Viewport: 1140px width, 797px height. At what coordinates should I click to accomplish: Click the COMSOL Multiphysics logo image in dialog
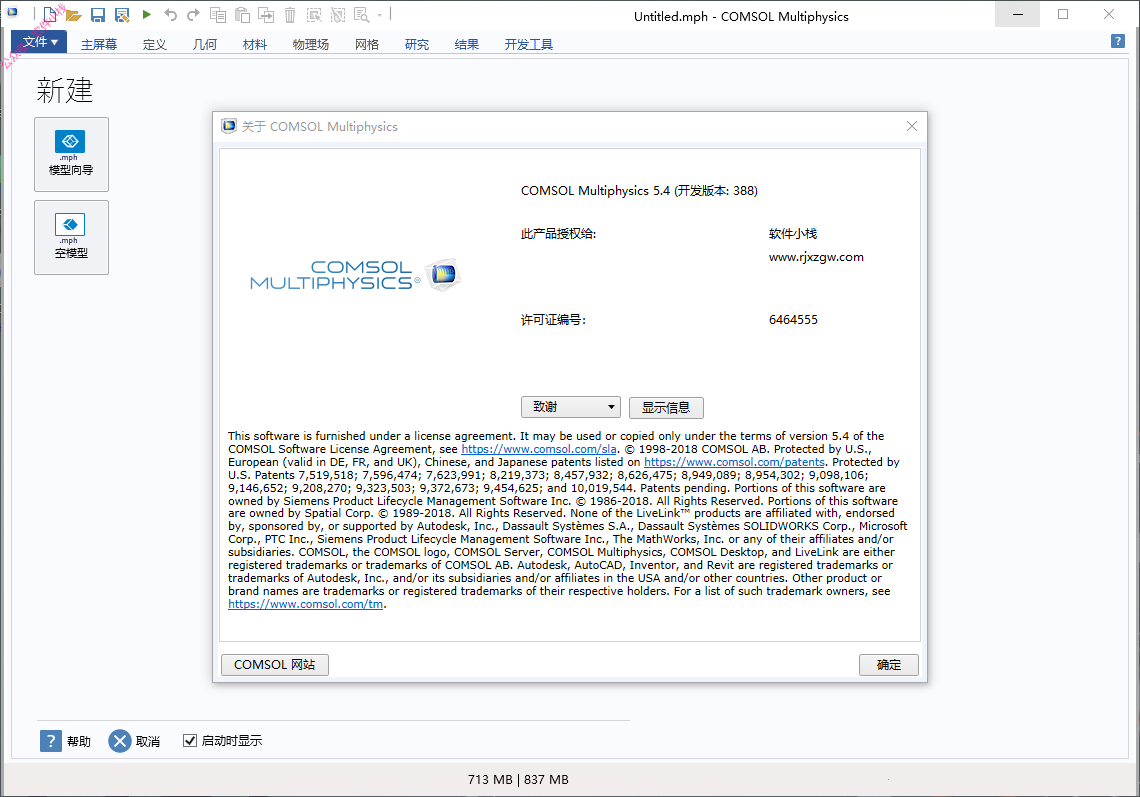(355, 275)
